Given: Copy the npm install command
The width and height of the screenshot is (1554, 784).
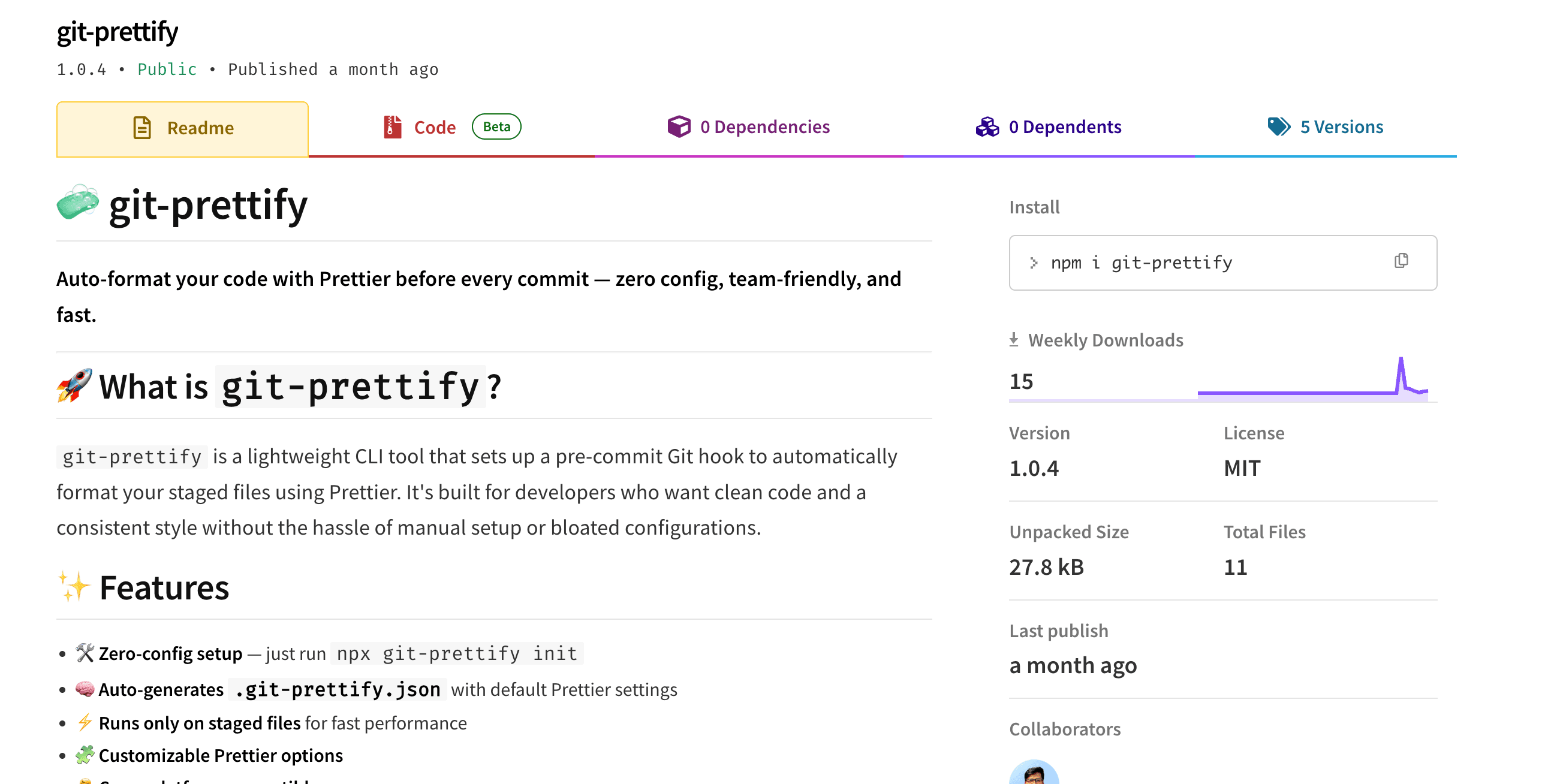Looking at the screenshot, I should pos(1401,261).
